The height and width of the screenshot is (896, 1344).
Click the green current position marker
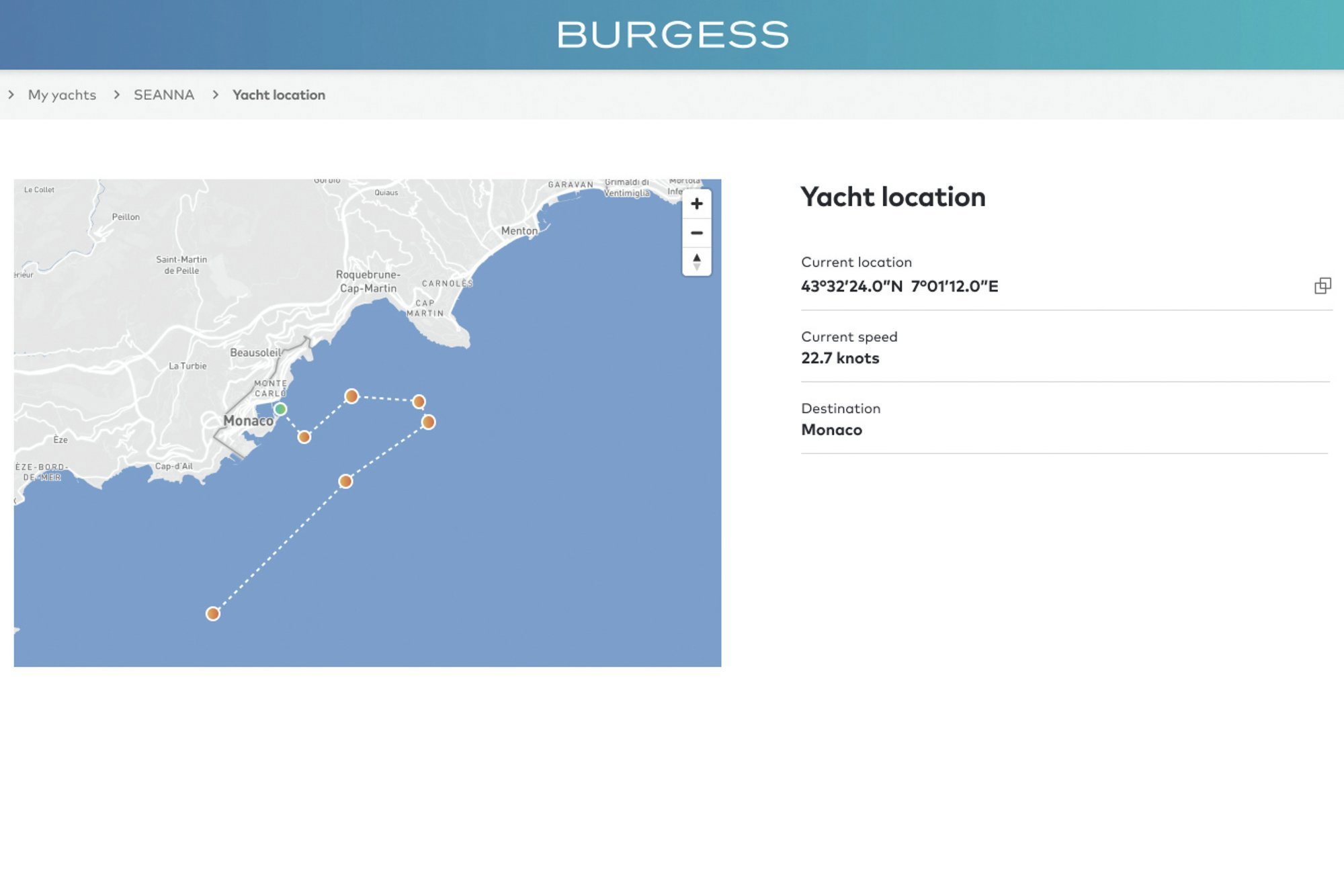coord(280,409)
